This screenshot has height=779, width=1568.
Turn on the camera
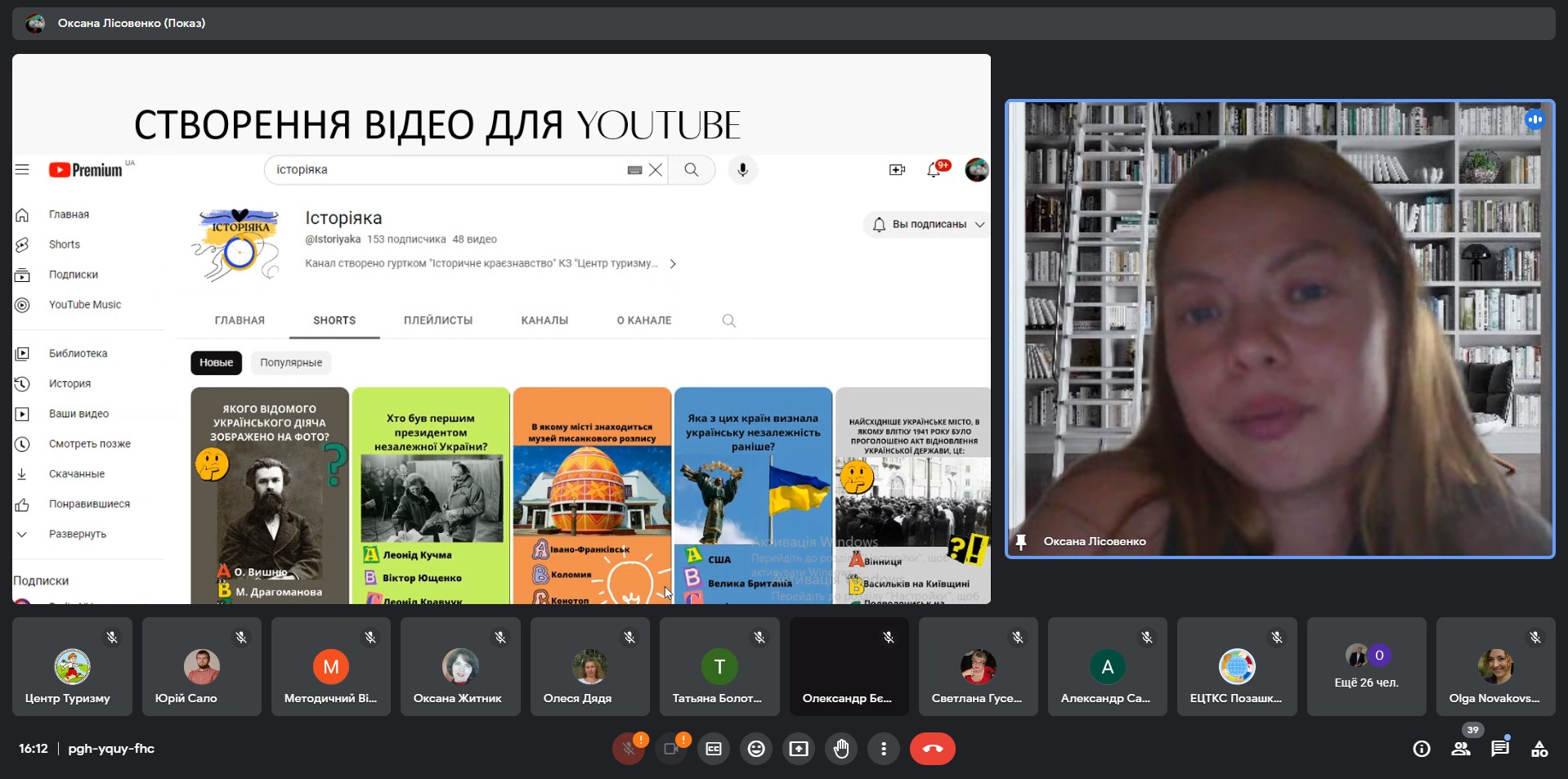[671, 749]
